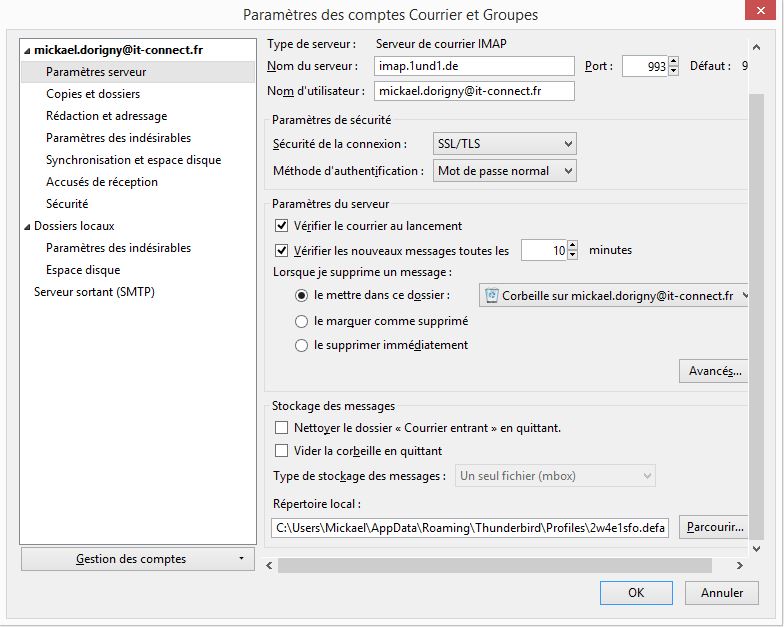This screenshot has height=627, width=784.
Task: Open Paramètres des indésirables under the mail account
Action: (118, 138)
